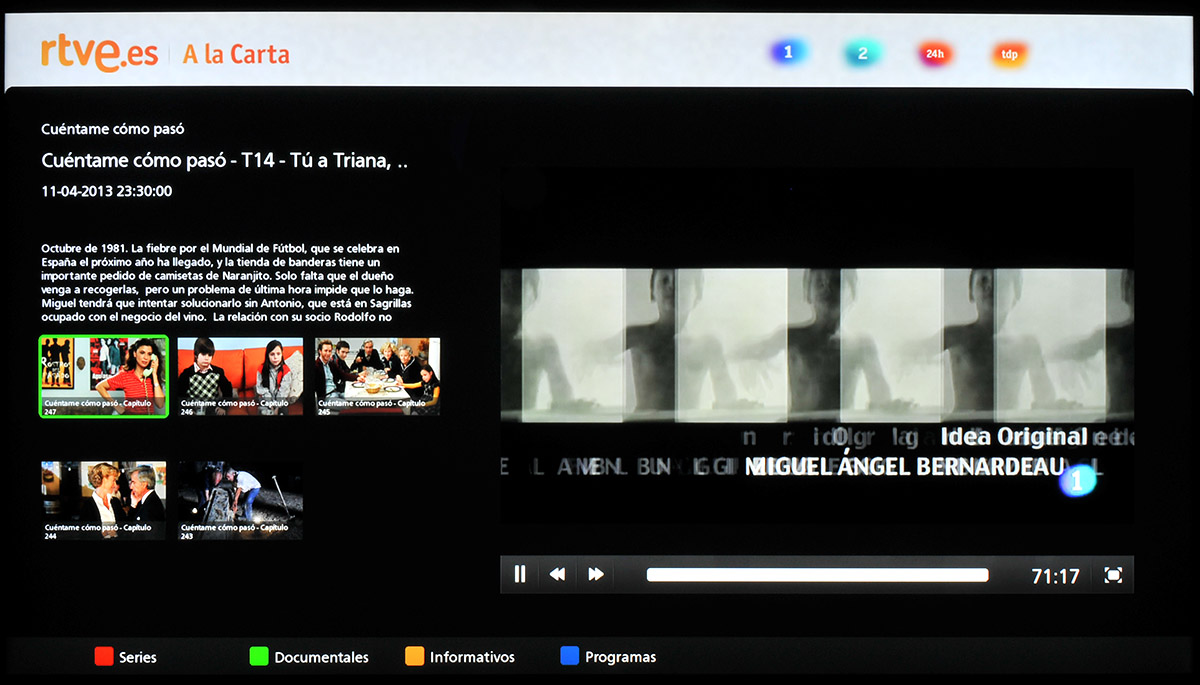The height and width of the screenshot is (685, 1200).
Task: Go to Programas section
Action: coord(609,657)
